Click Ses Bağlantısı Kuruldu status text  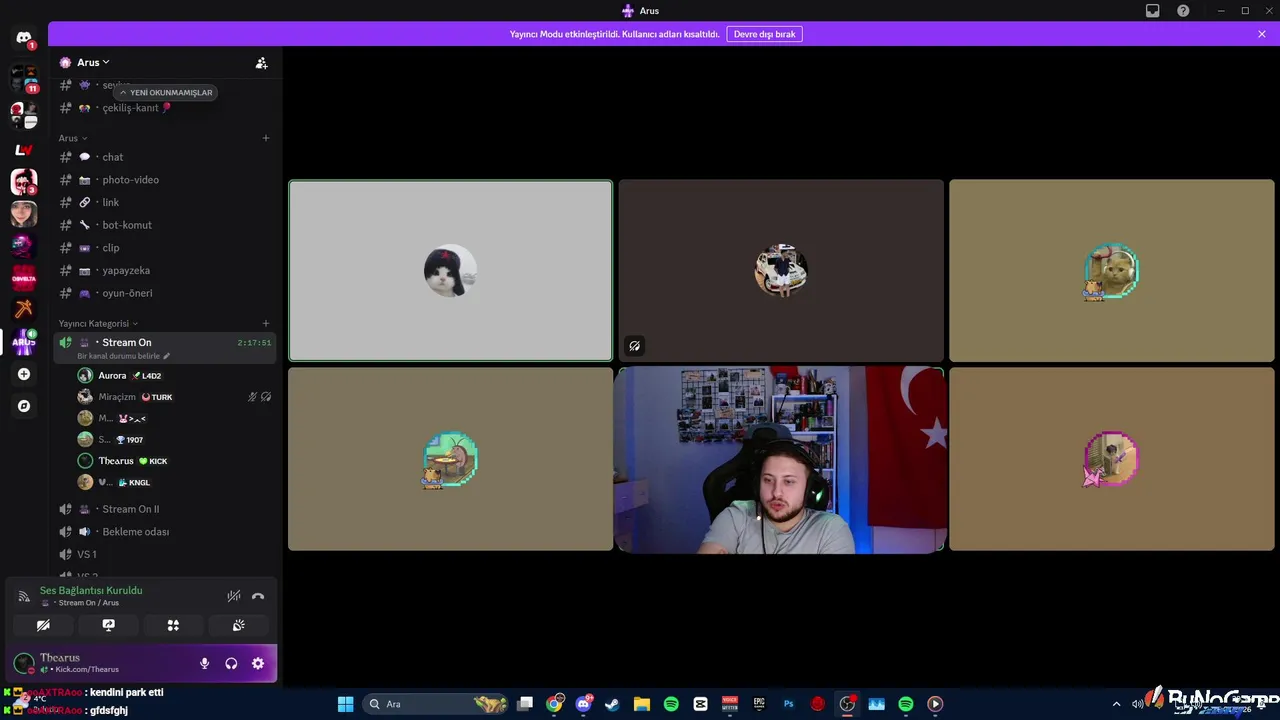(x=91, y=590)
